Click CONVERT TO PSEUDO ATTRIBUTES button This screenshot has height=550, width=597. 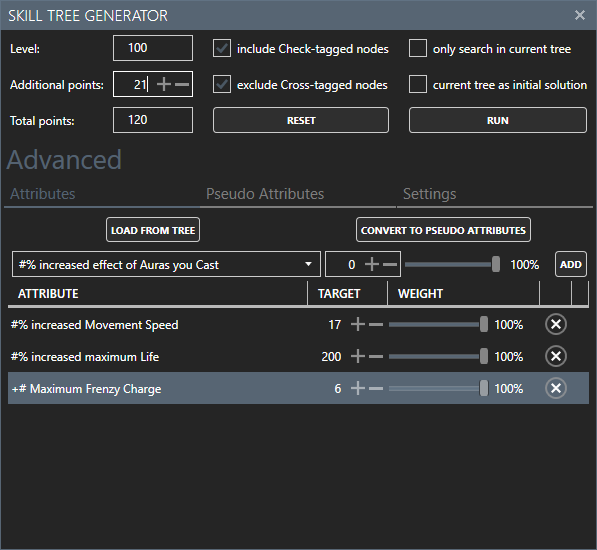443,230
